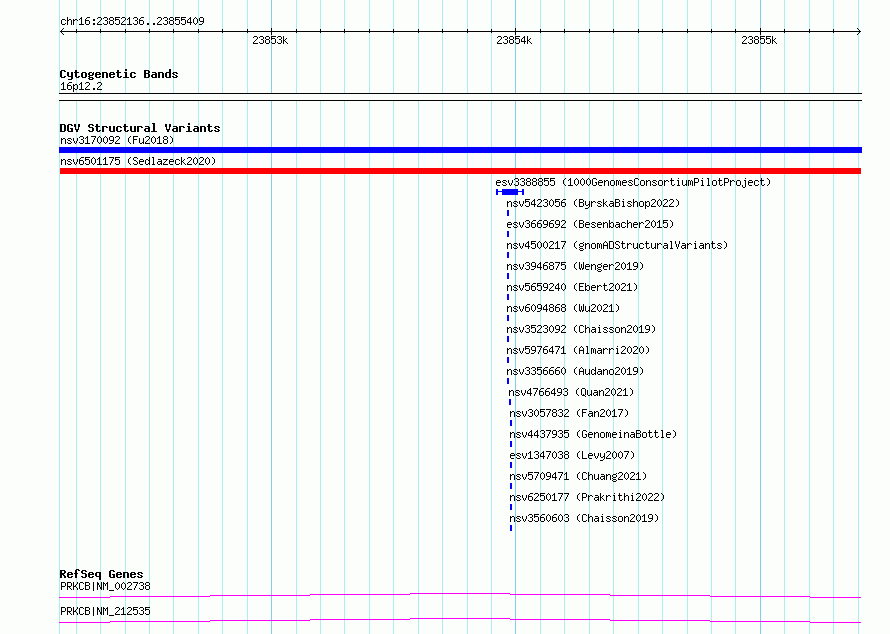Image resolution: width=890 pixels, height=634 pixels.
Task: Open variant nsv3170092 (Fu2018) label
Action: (x=117, y=140)
